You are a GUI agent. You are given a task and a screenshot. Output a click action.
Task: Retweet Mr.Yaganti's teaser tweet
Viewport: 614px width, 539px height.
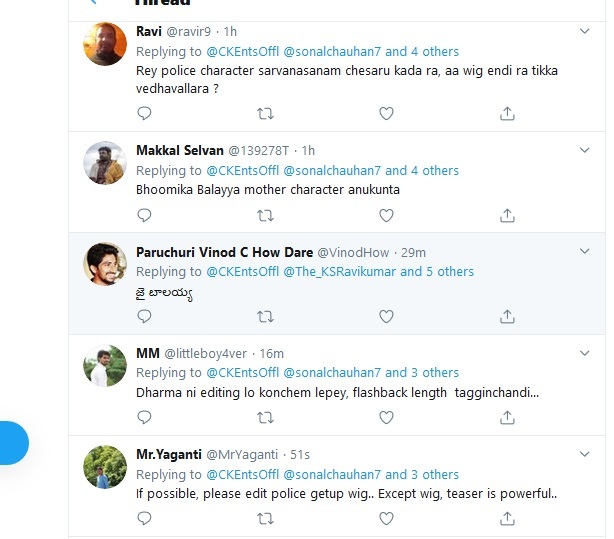265,519
